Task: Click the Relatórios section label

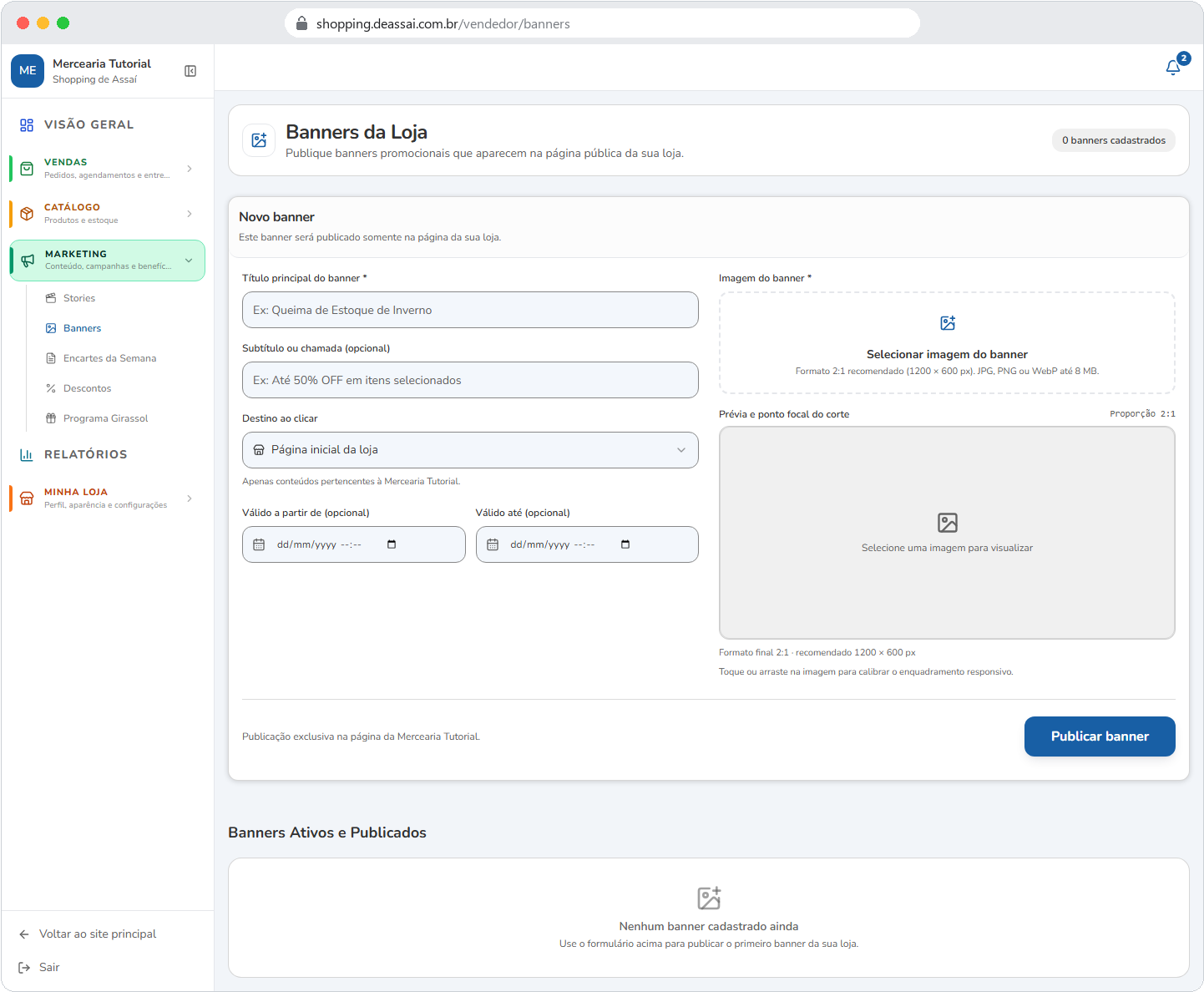Action: (86, 454)
